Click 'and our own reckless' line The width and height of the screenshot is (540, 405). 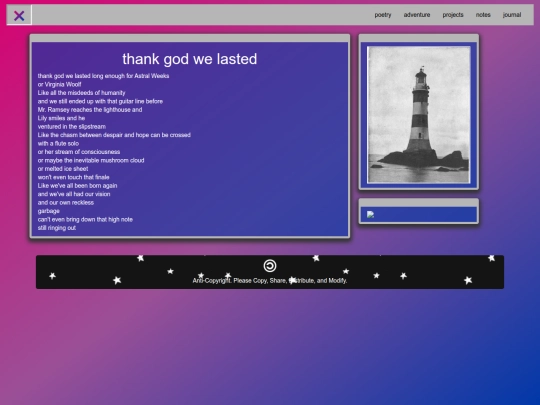click(x=66, y=202)
